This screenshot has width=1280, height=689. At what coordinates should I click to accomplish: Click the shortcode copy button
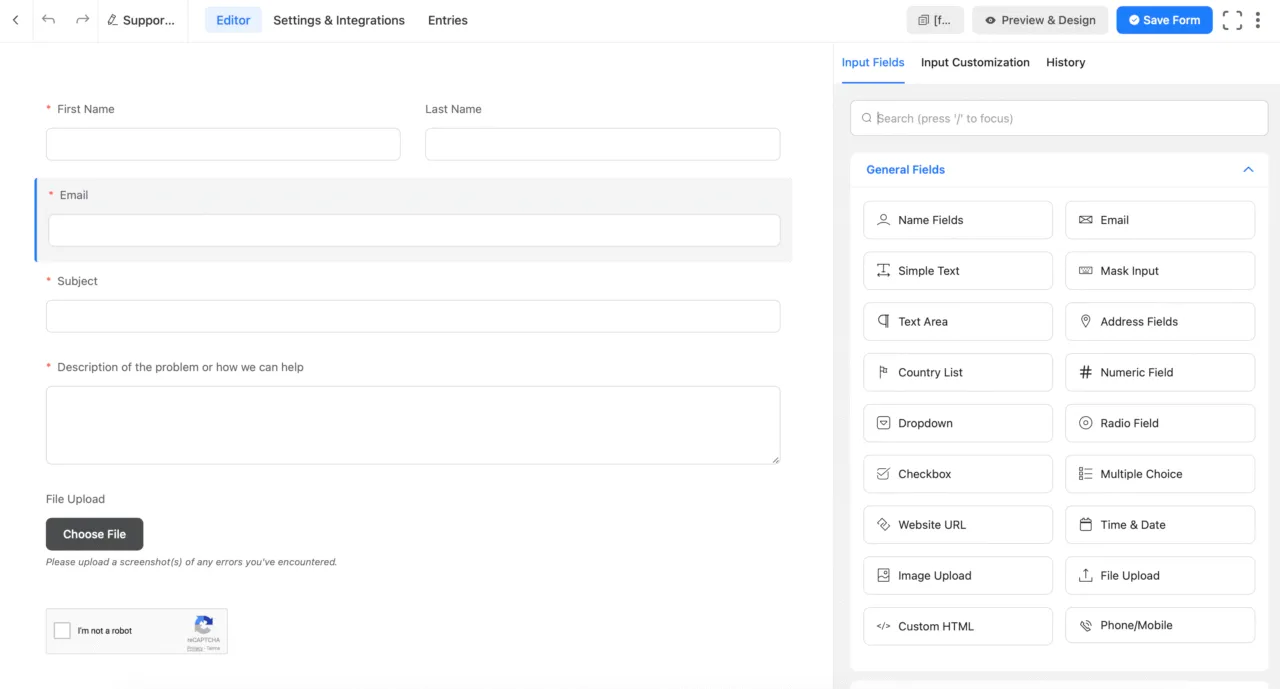[935, 20]
